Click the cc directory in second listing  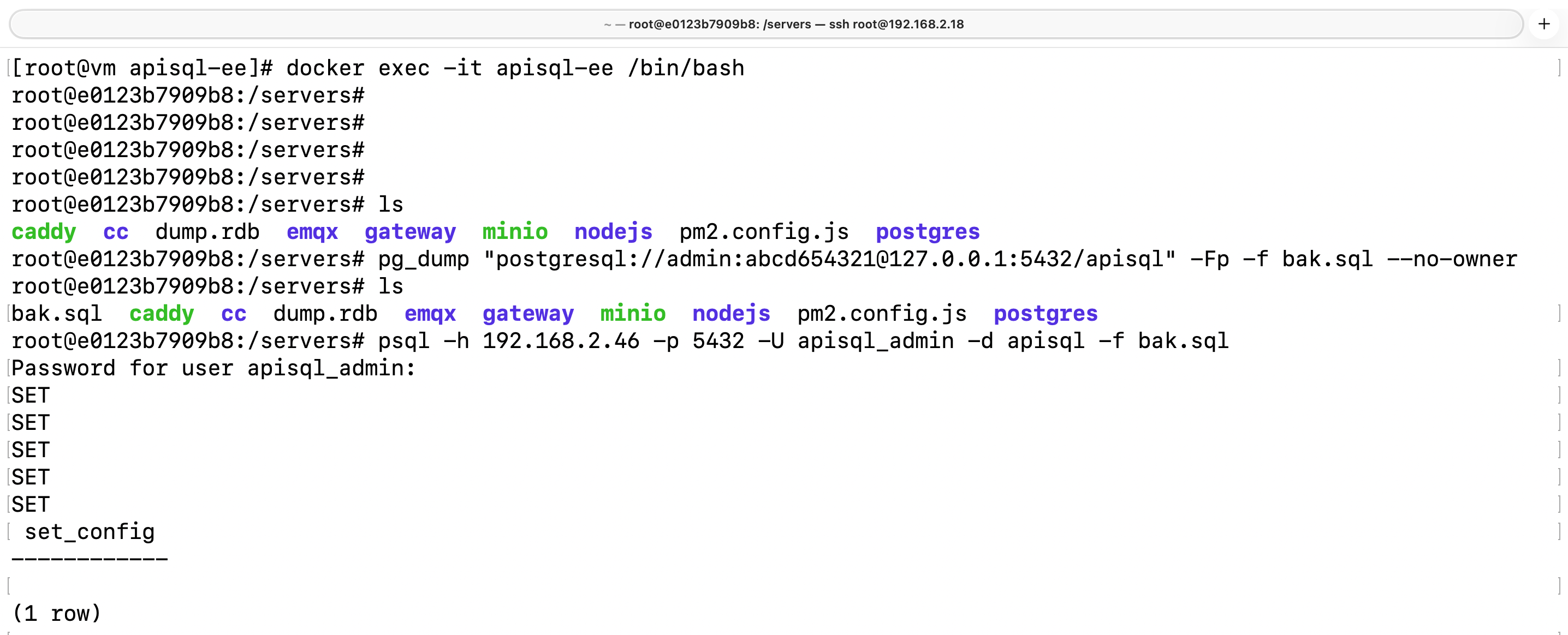233,314
